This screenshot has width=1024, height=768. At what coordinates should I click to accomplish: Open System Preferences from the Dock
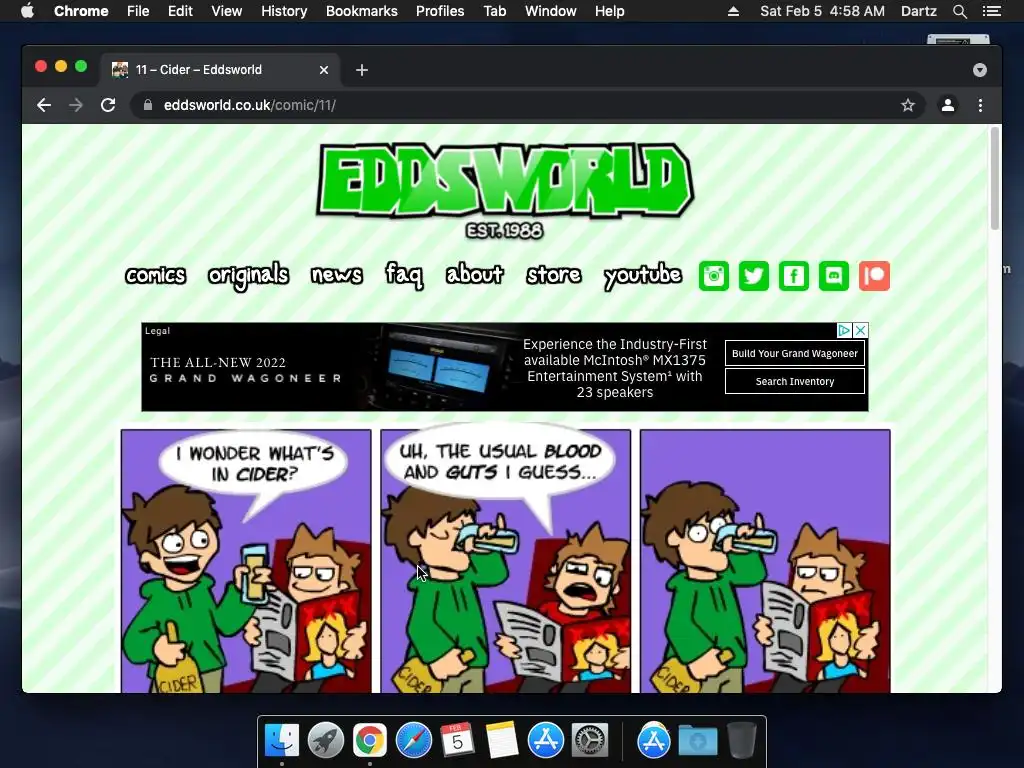[x=590, y=740]
